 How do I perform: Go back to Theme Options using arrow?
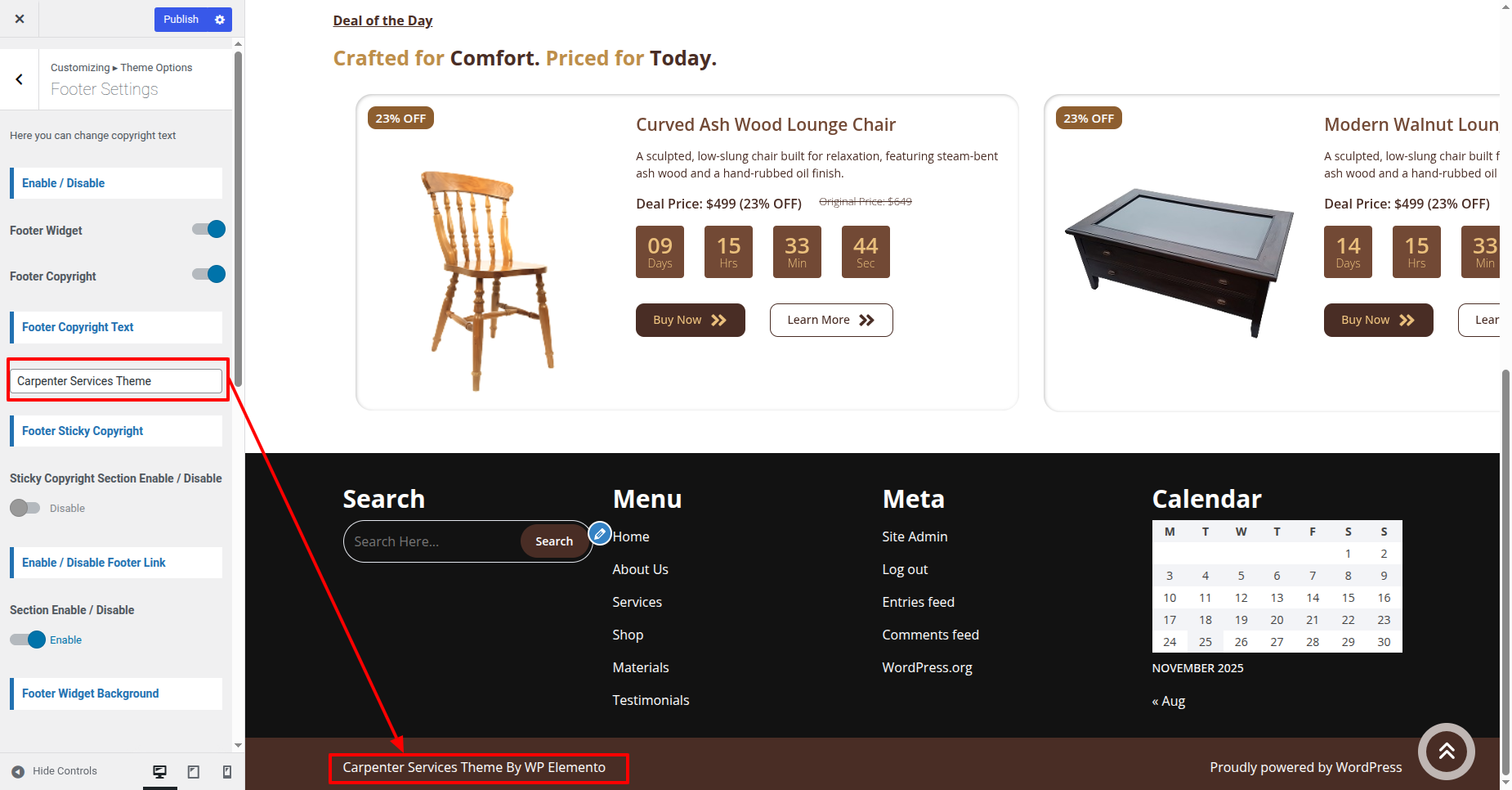tap(20, 79)
